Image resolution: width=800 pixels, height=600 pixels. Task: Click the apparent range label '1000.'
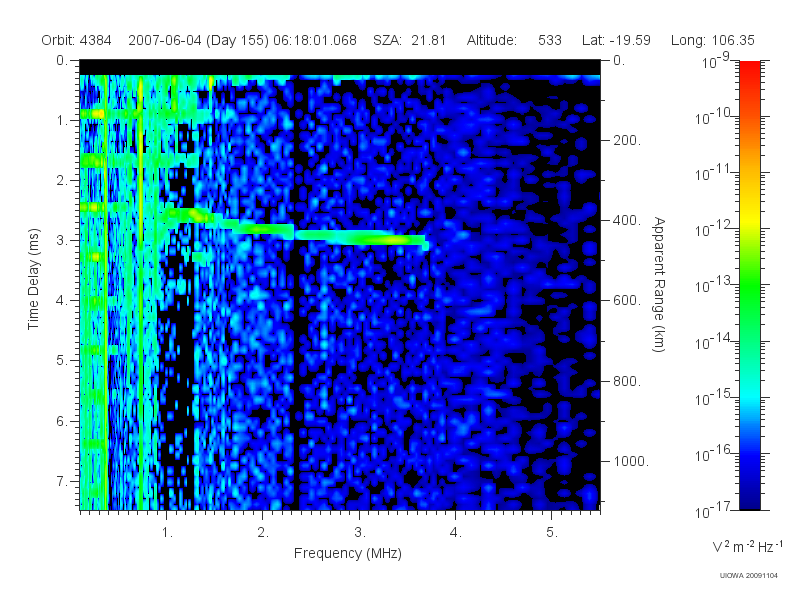(x=631, y=461)
